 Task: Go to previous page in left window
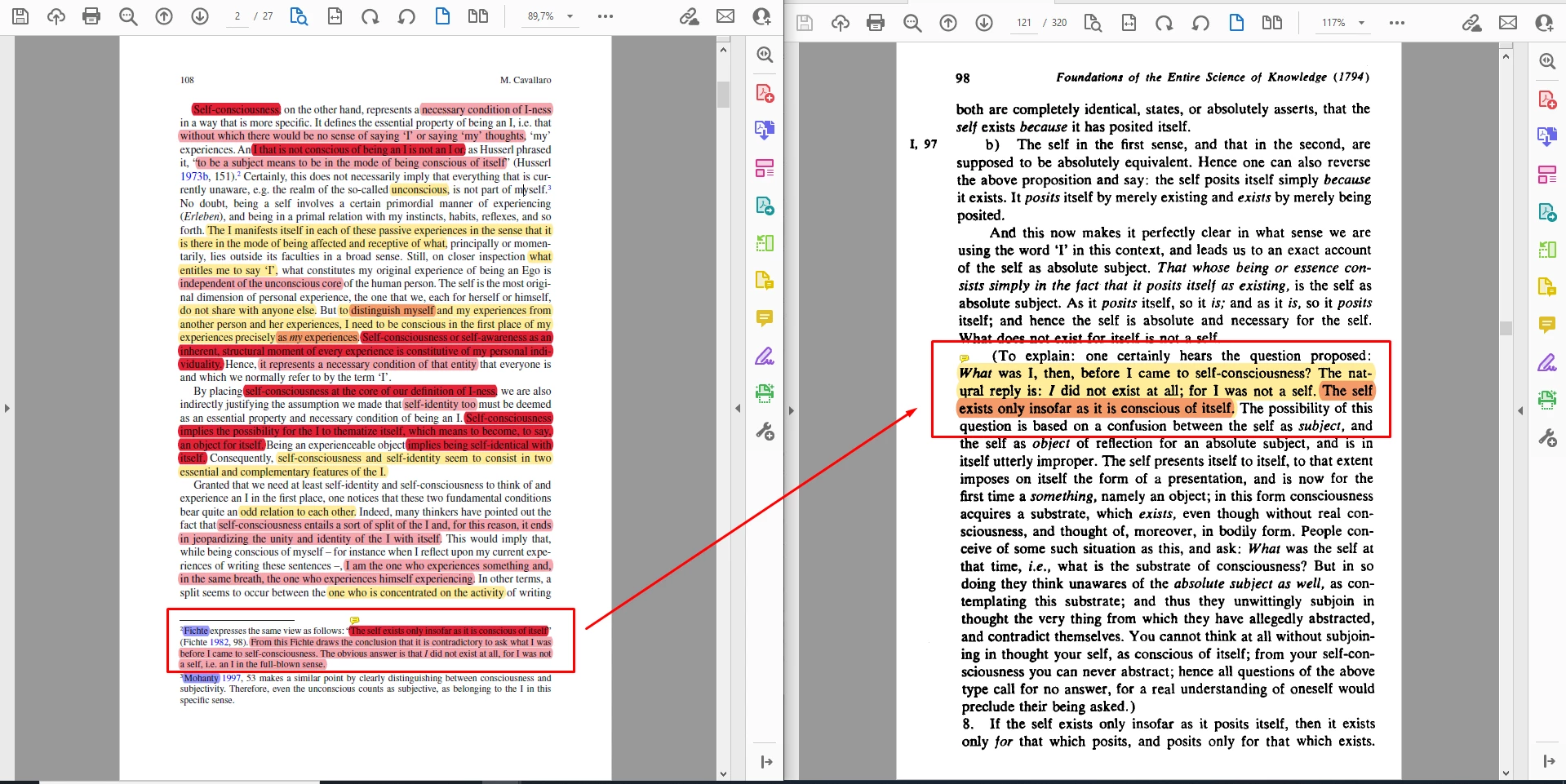pyautogui.click(x=164, y=16)
